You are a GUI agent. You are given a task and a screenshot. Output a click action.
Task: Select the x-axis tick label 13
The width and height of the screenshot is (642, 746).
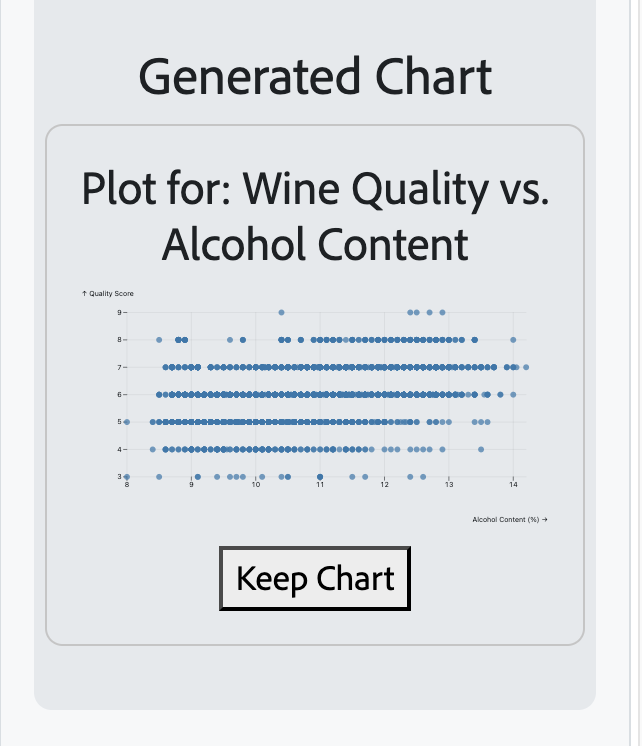[449, 486]
